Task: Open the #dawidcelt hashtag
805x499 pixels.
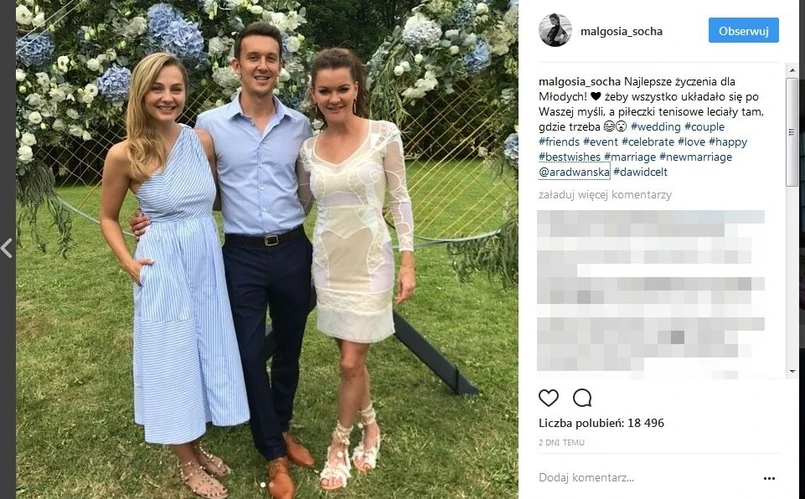Action: pos(640,172)
